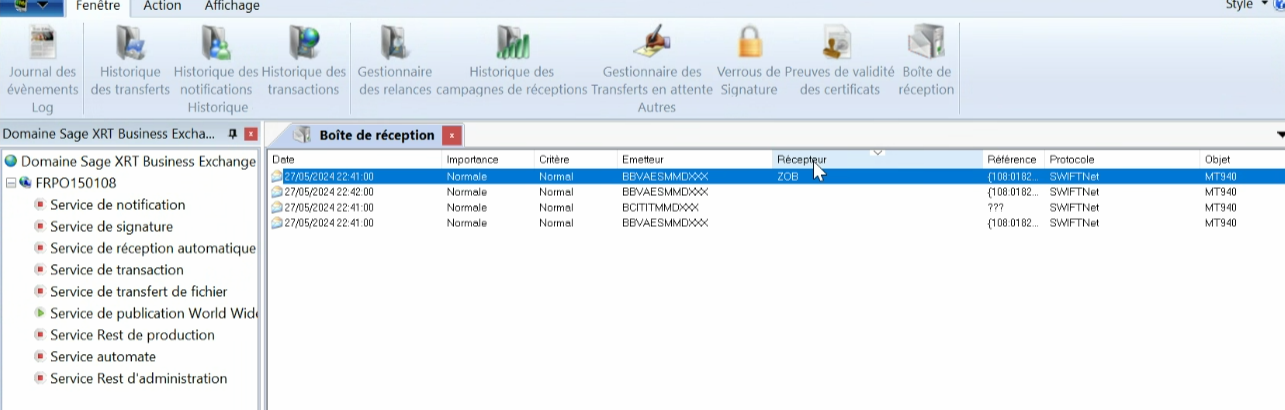Switch to the Affichage ribbon tab

[232, 6]
